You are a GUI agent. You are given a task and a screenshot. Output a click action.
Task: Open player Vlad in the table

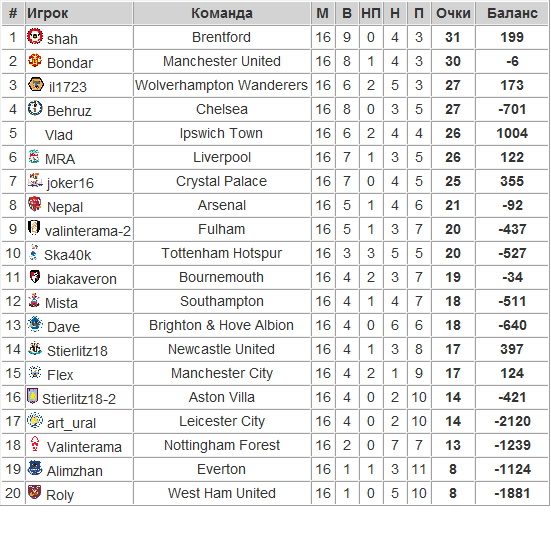point(59,135)
